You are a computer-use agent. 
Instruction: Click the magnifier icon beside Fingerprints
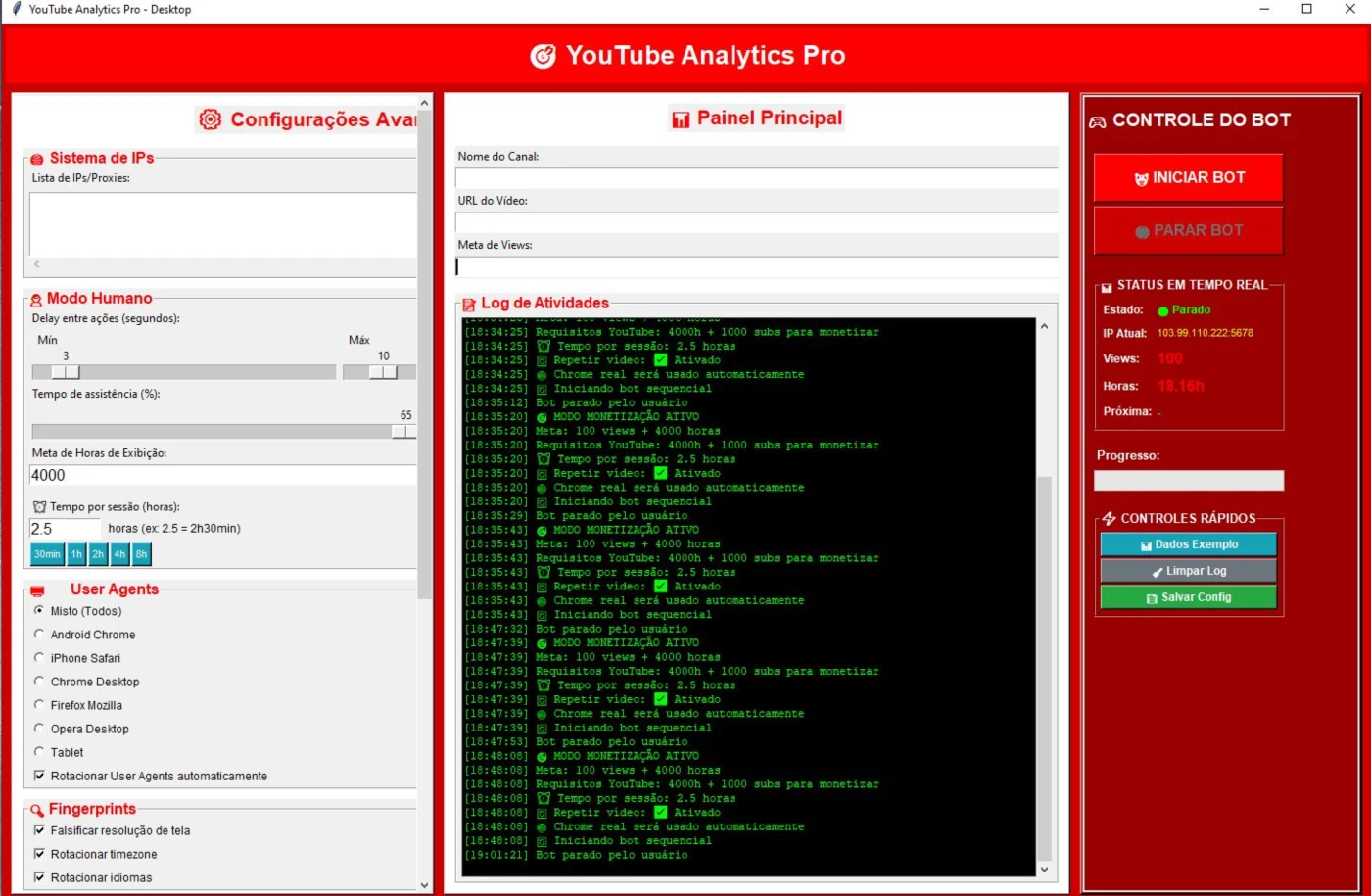37,810
